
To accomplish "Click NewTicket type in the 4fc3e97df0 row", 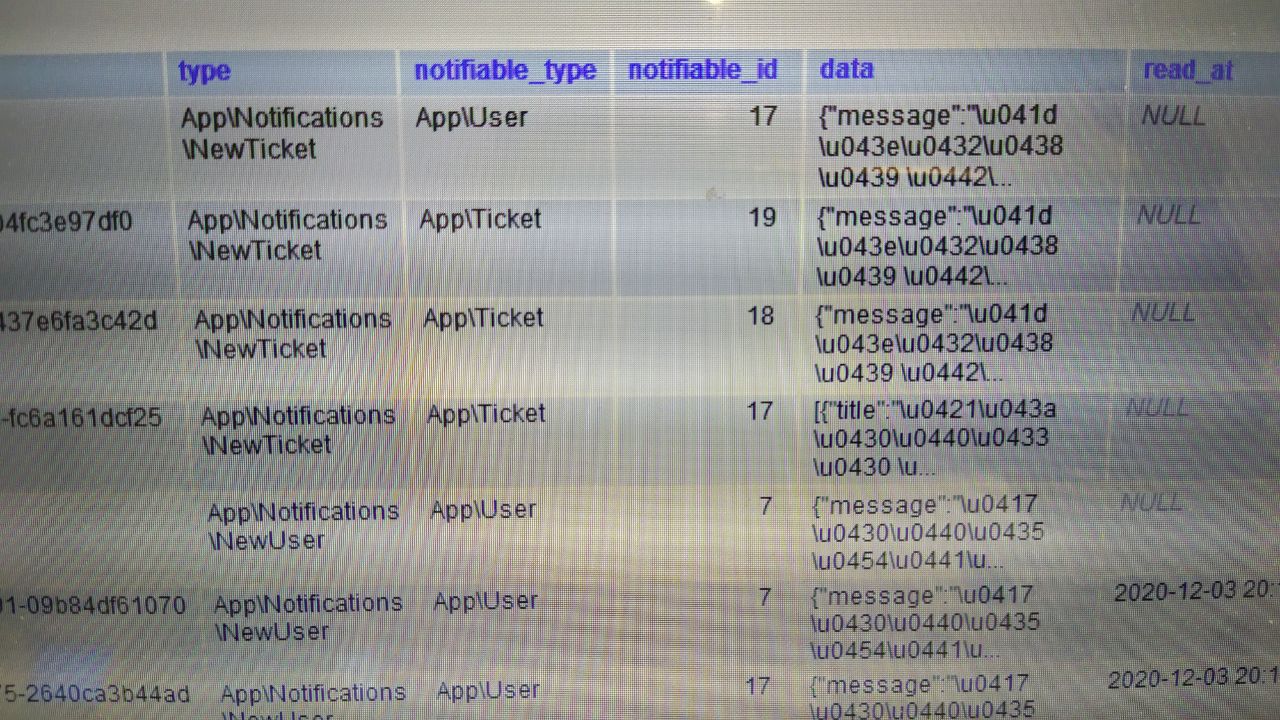I will click(287, 234).
